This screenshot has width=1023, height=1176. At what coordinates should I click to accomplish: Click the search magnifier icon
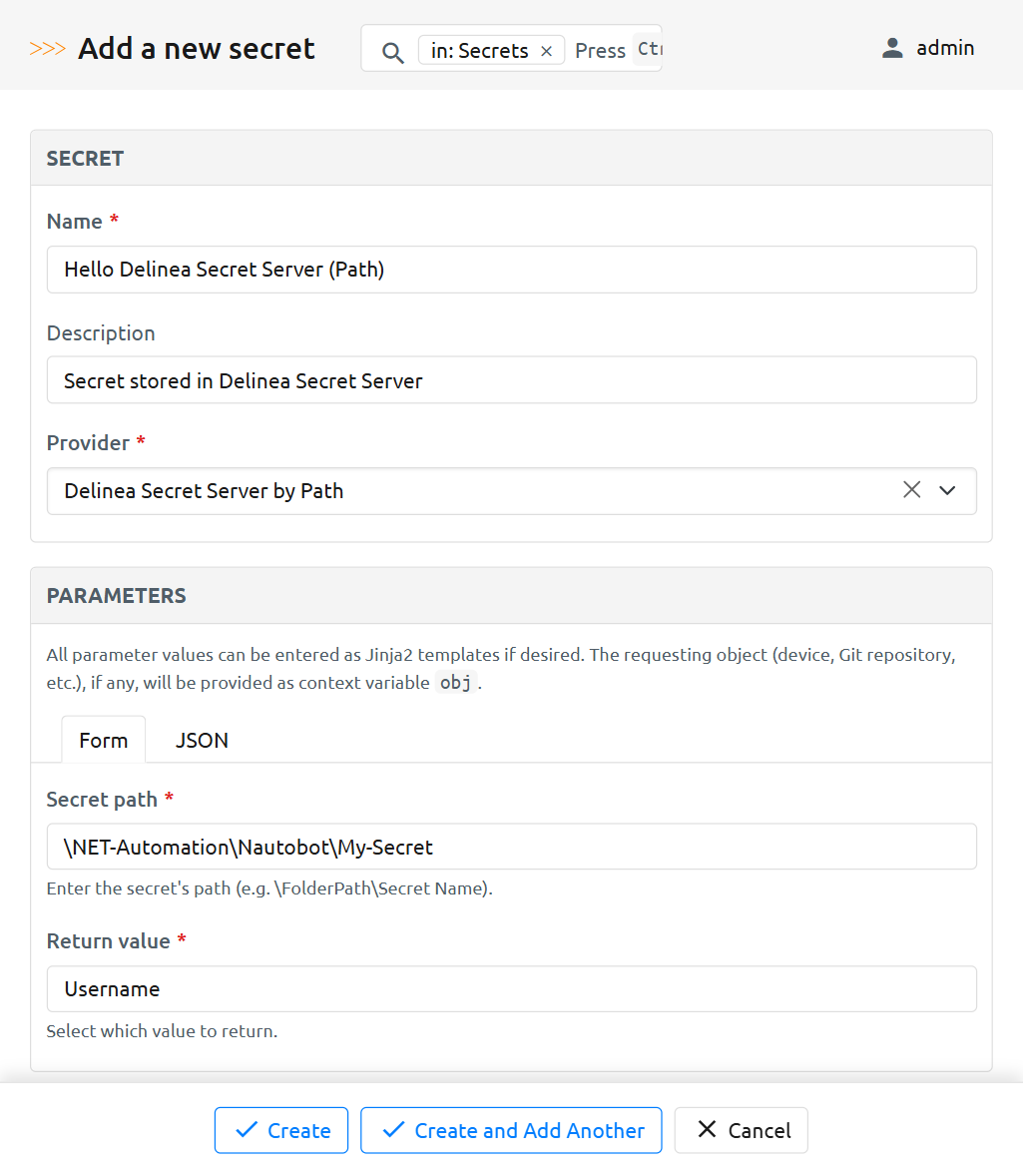[393, 52]
